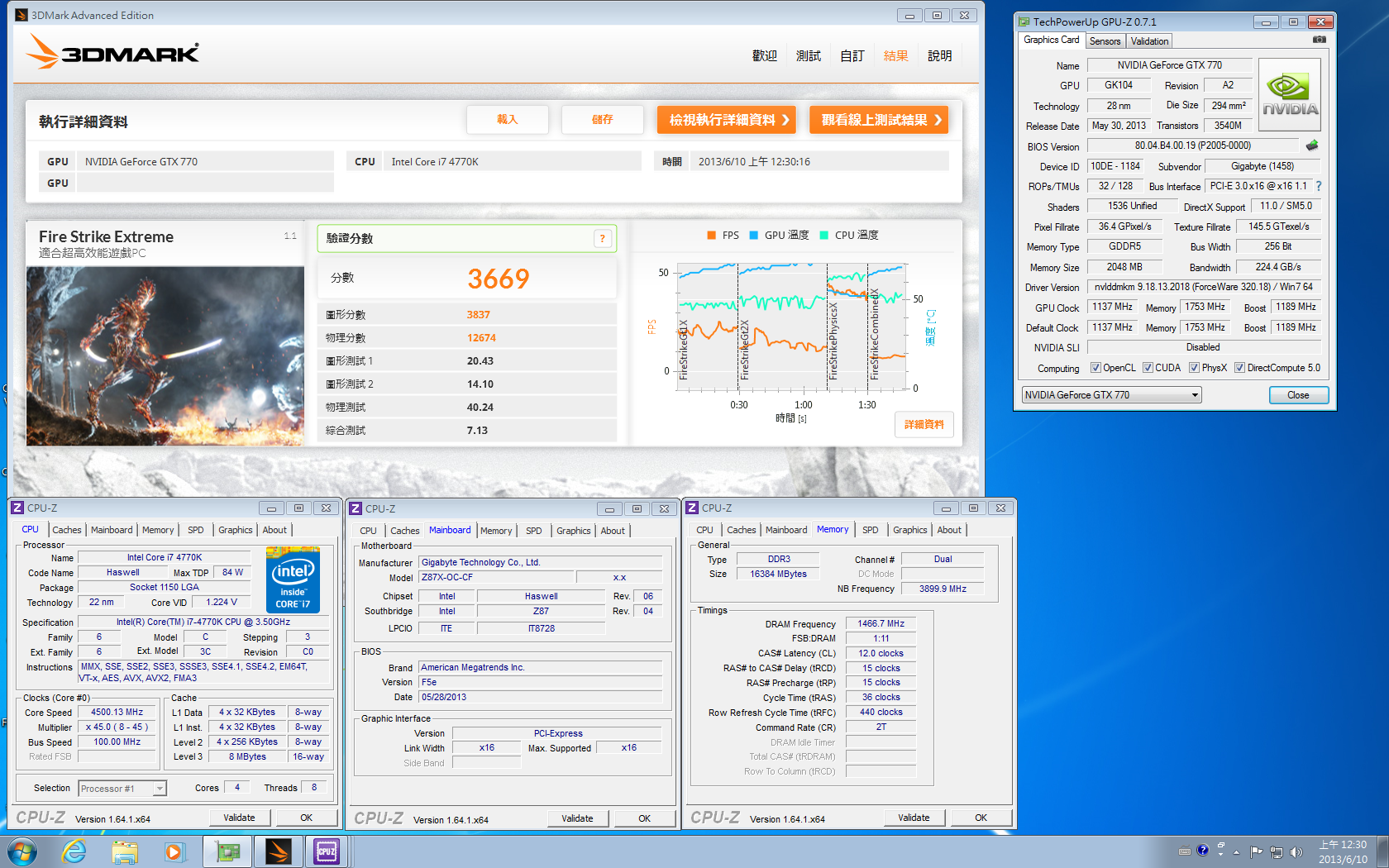Image resolution: width=1389 pixels, height=868 pixels.
Task: Click the Action Center flag in system tray
Action: (x=1256, y=852)
